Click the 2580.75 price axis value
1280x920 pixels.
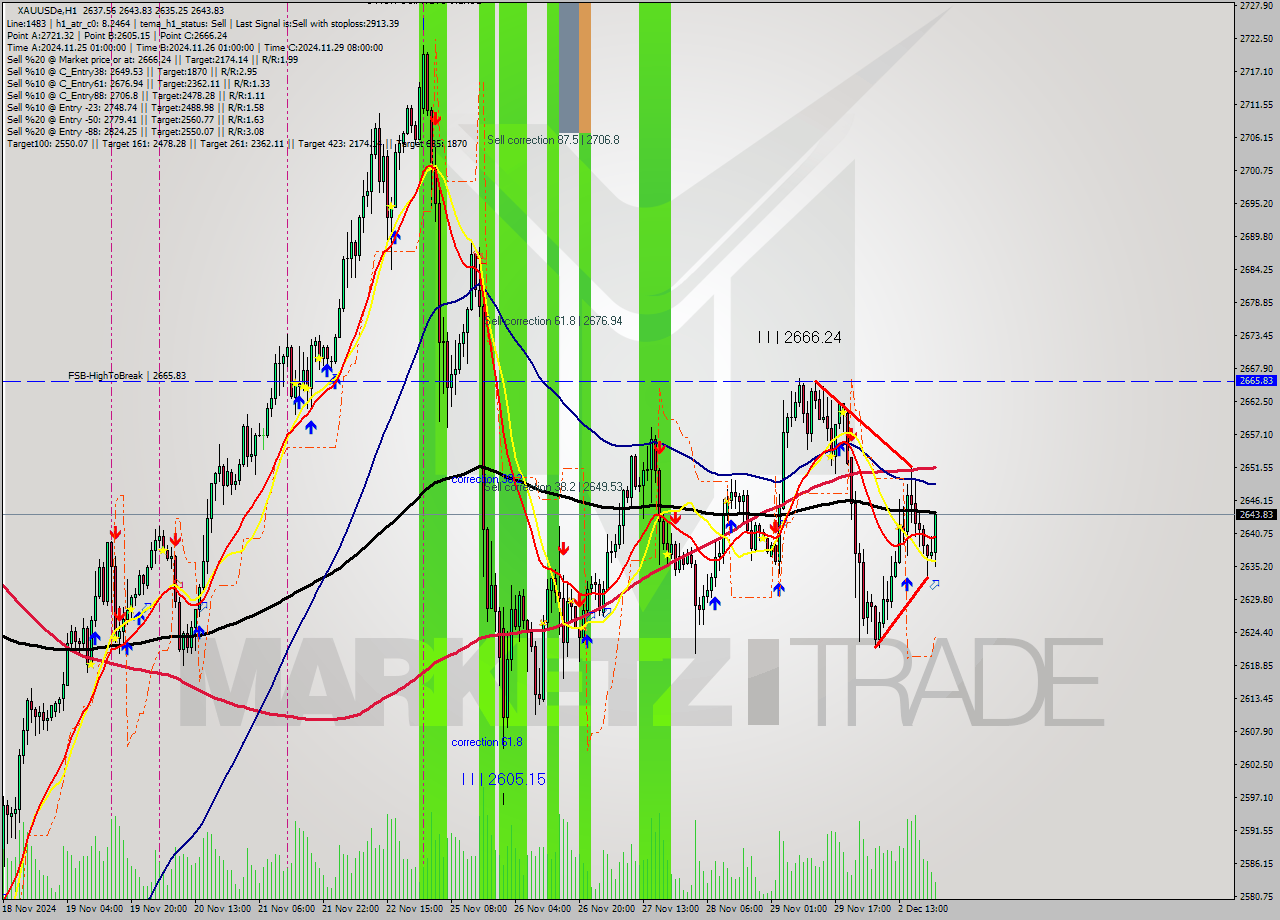[x=1256, y=896]
